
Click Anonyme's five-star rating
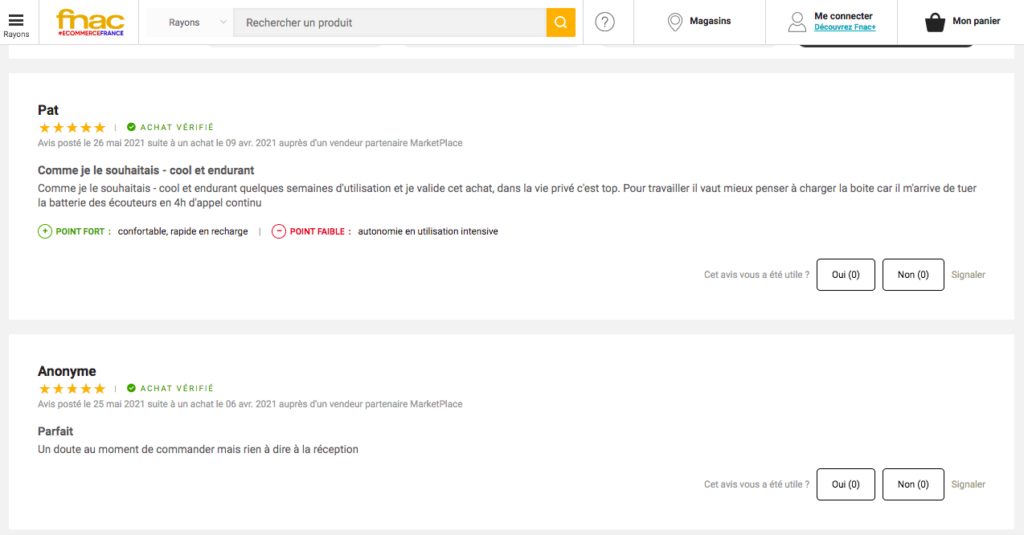point(72,389)
